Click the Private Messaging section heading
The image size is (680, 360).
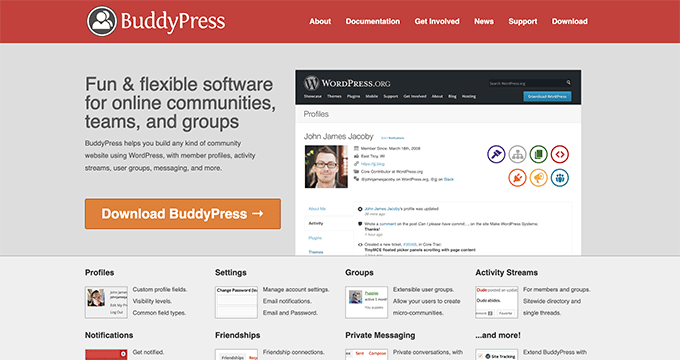coord(380,335)
